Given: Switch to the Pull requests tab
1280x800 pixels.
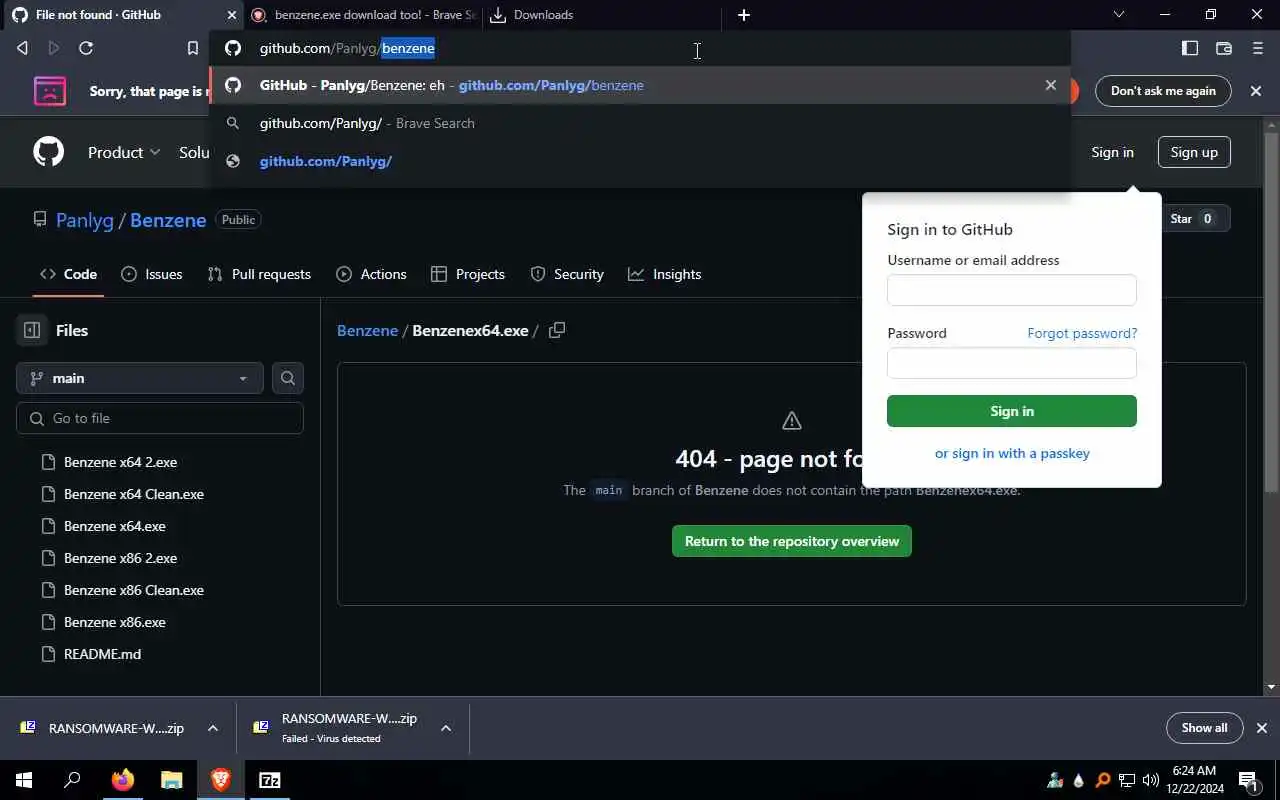Looking at the screenshot, I should tap(259, 274).
